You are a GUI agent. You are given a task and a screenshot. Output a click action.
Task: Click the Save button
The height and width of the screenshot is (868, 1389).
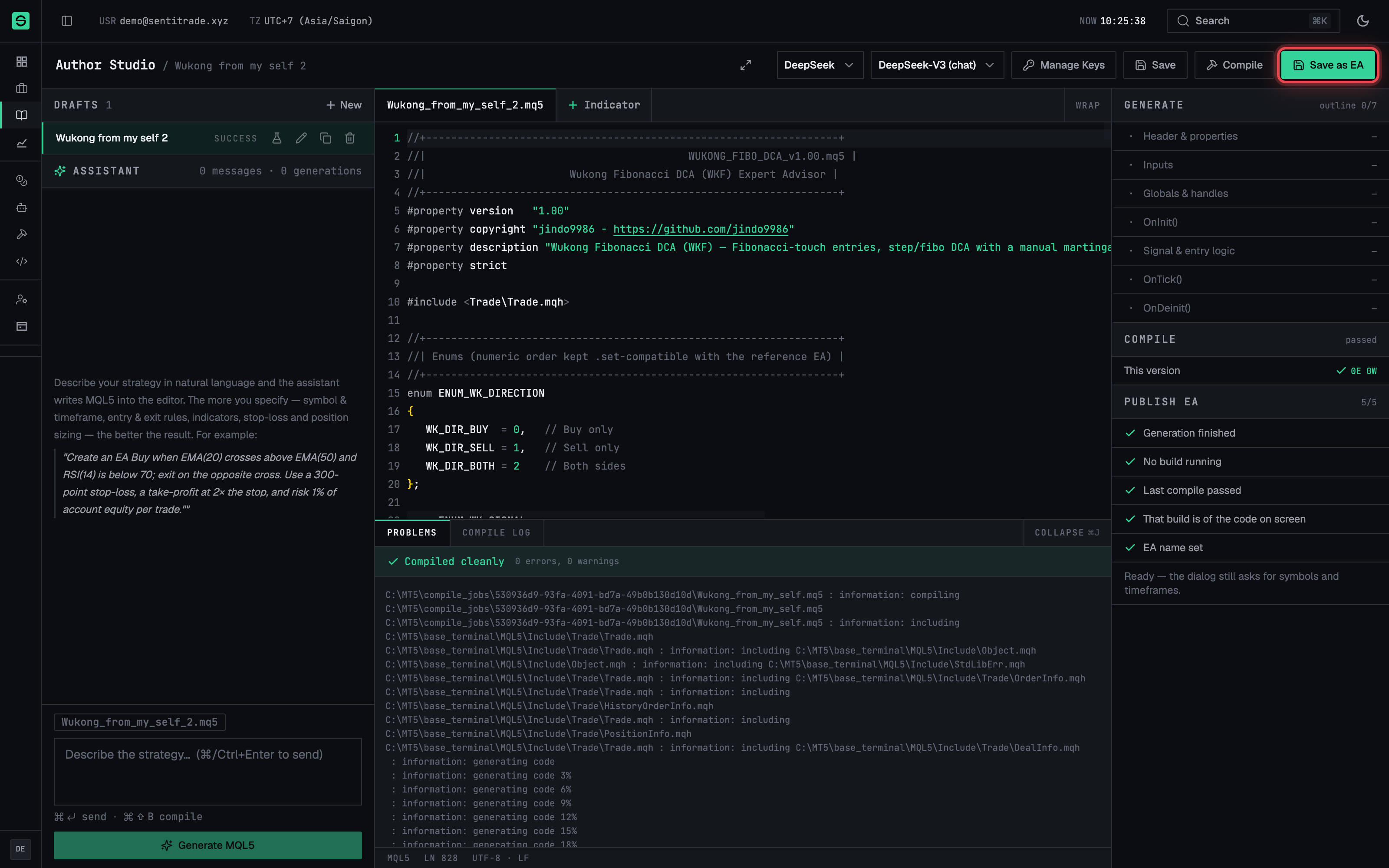pos(1155,65)
